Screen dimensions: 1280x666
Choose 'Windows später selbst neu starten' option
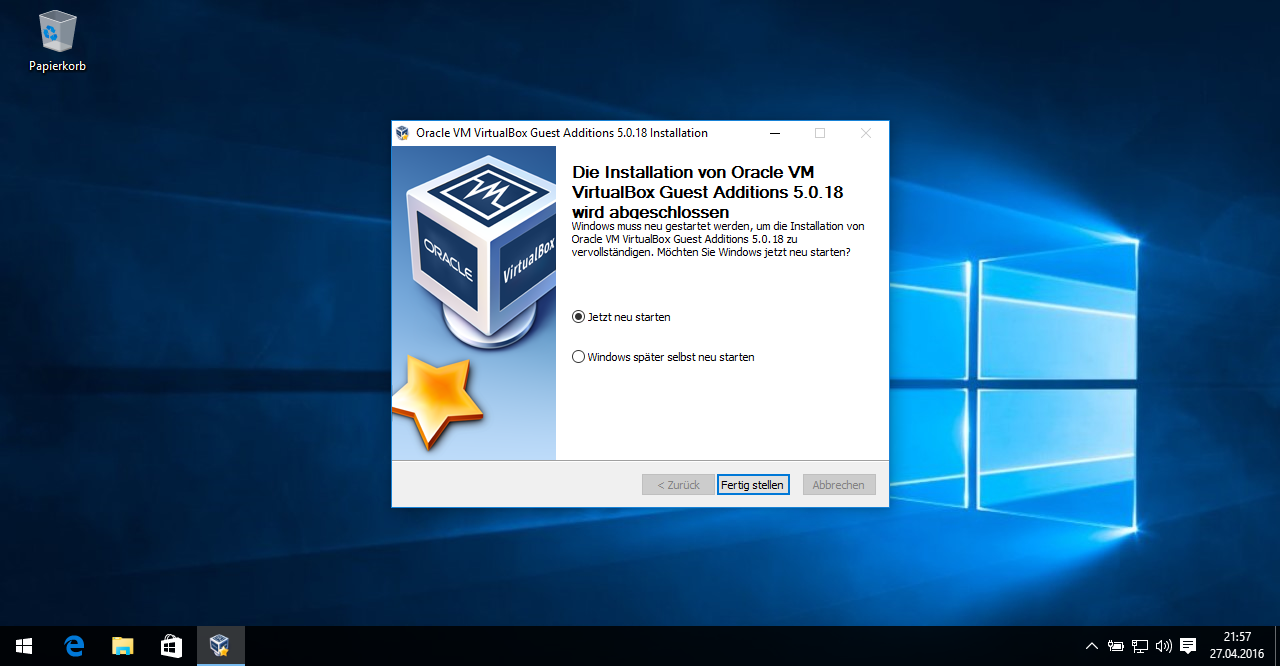tap(578, 357)
